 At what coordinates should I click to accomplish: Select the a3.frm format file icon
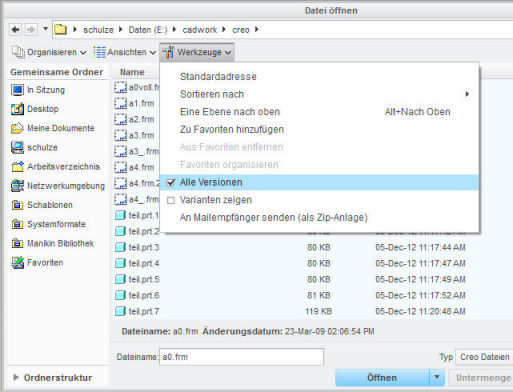click(x=120, y=135)
